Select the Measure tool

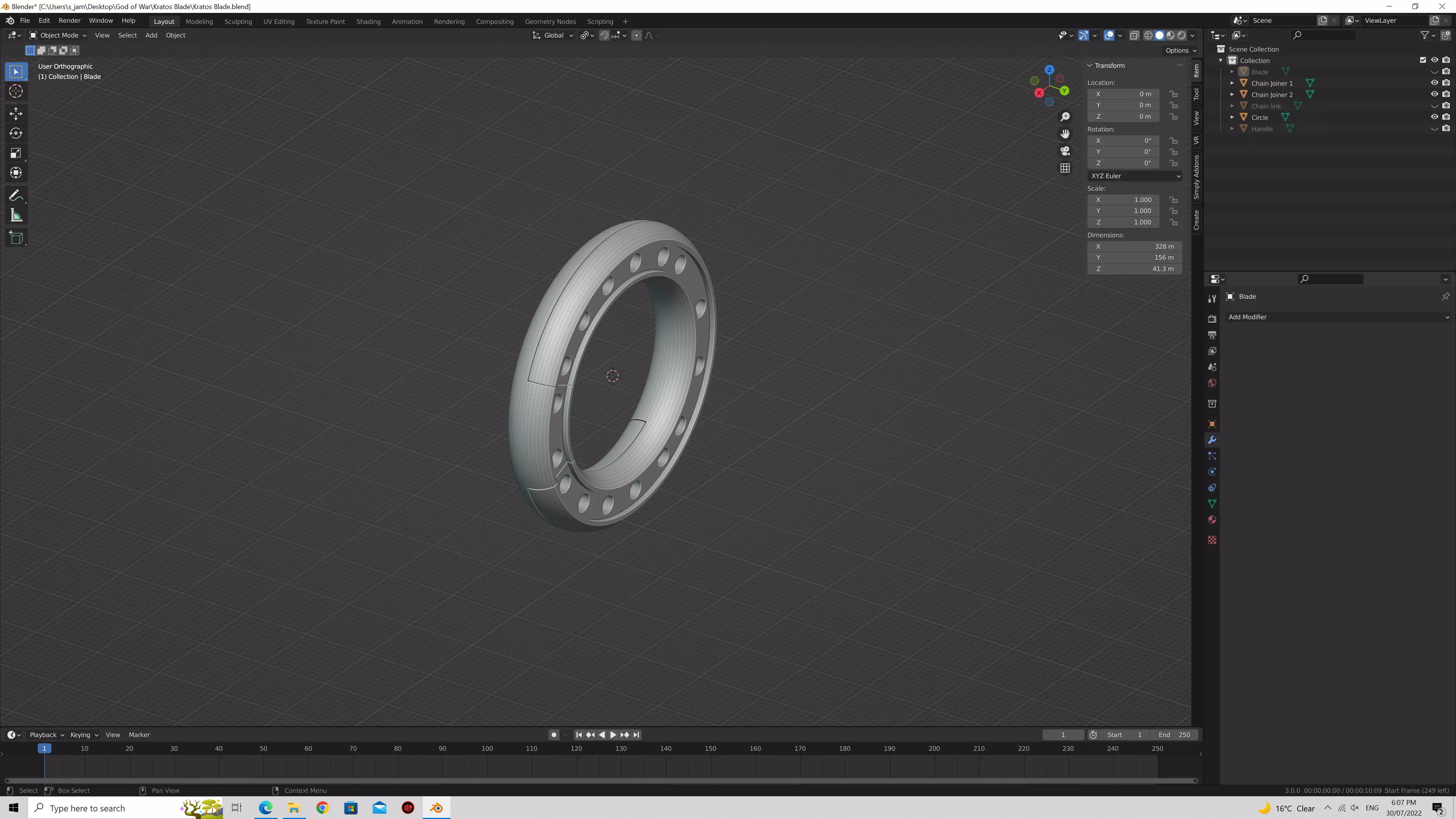tap(16, 215)
